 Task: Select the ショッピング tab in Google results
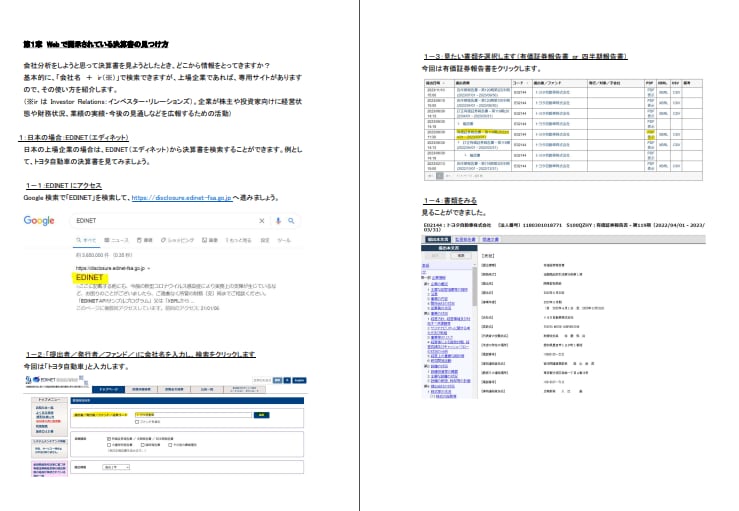(x=177, y=240)
